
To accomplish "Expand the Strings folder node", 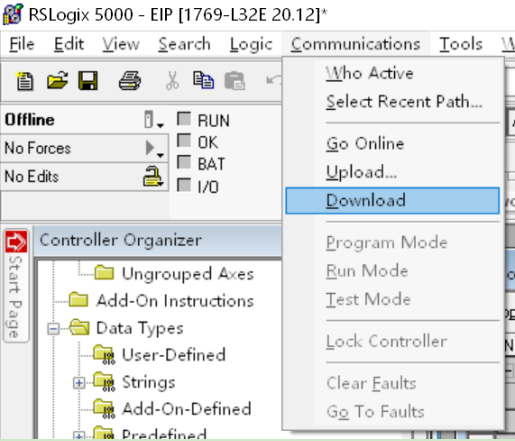I will [79, 383].
